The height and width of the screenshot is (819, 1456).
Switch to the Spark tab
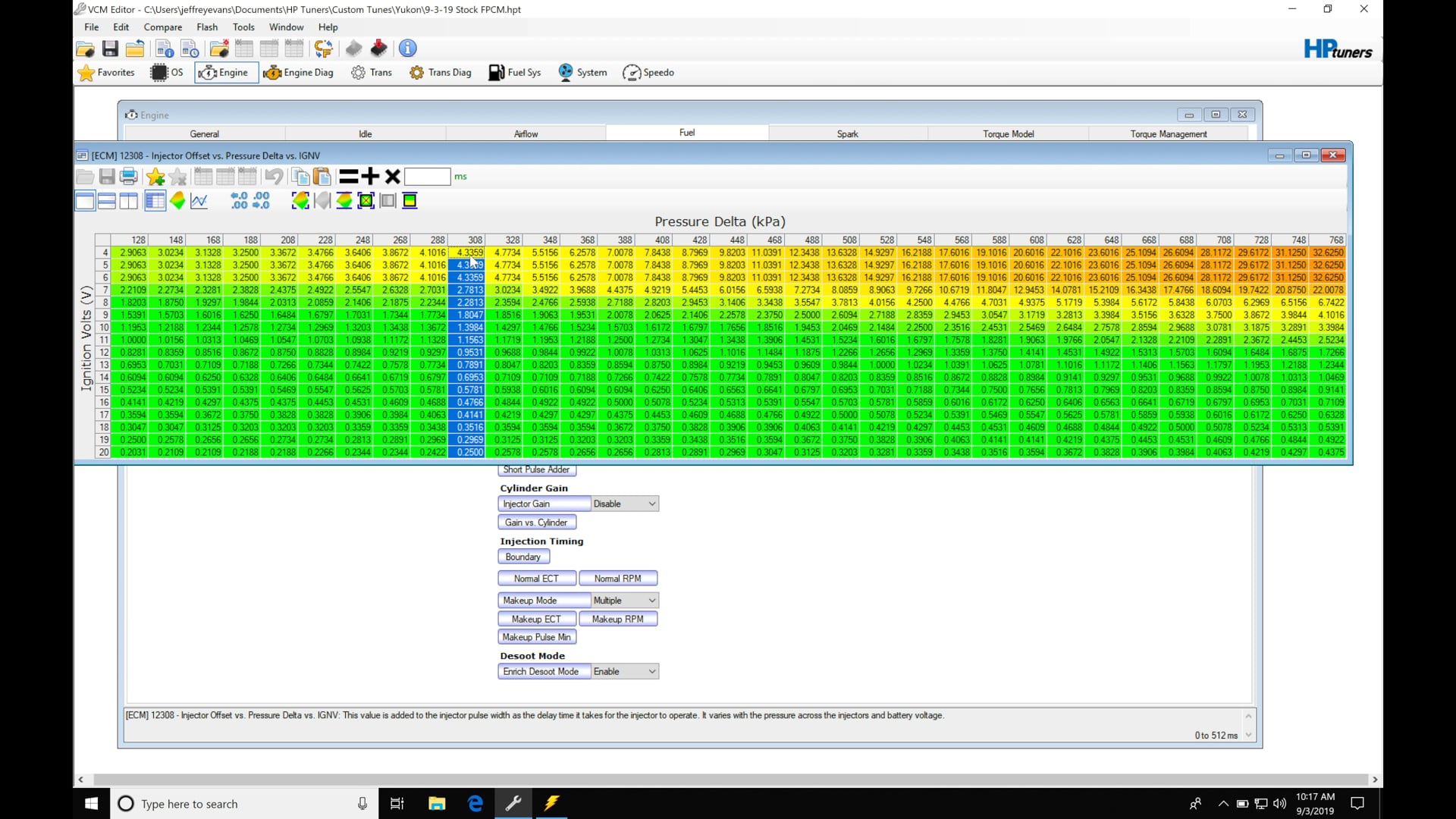[x=847, y=134]
